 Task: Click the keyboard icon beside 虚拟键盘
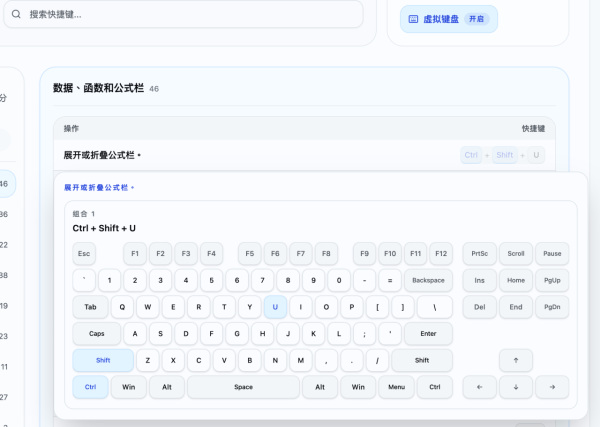[x=413, y=19]
